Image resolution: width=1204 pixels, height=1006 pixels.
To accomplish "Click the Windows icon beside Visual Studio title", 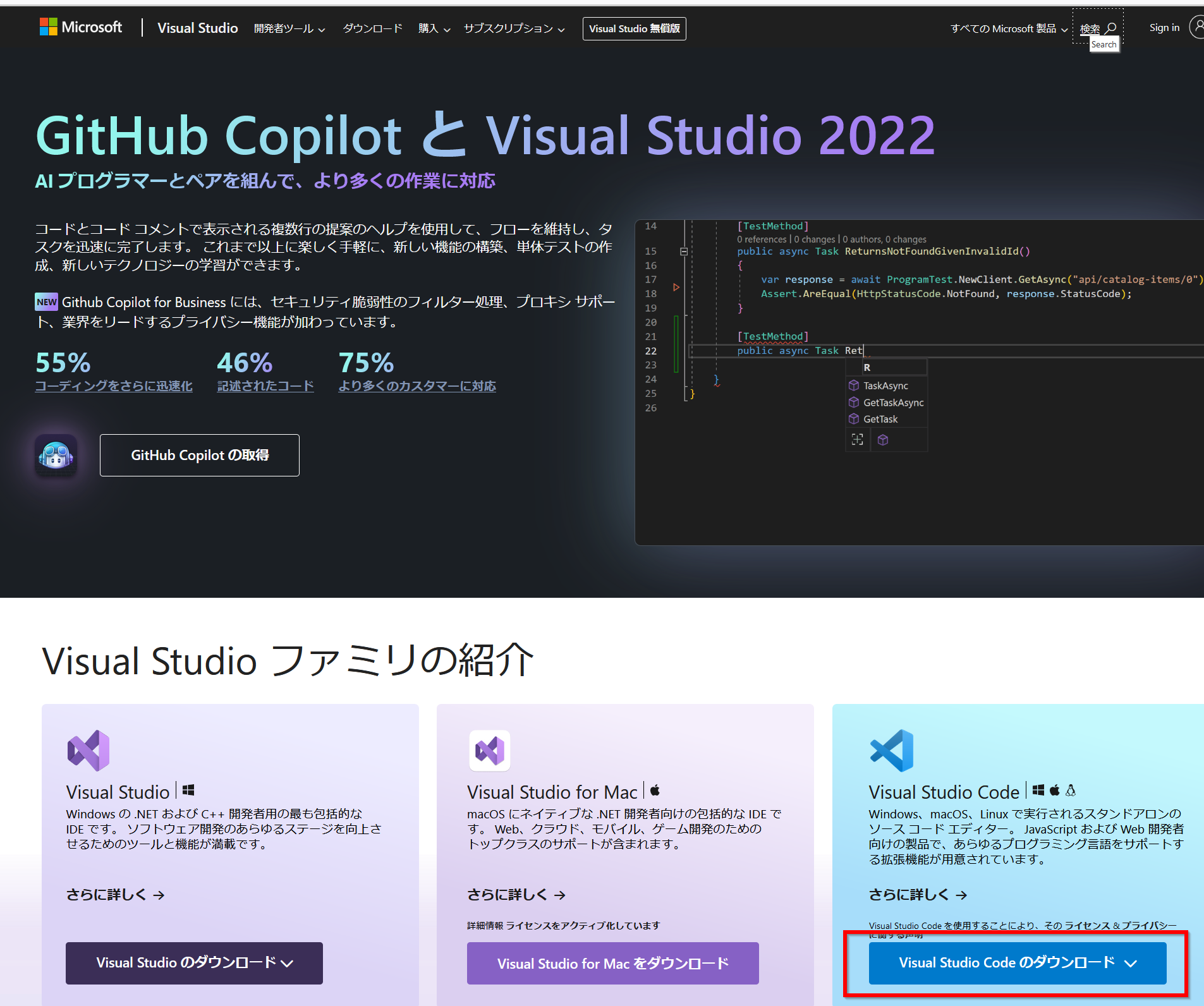I will 188,790.
